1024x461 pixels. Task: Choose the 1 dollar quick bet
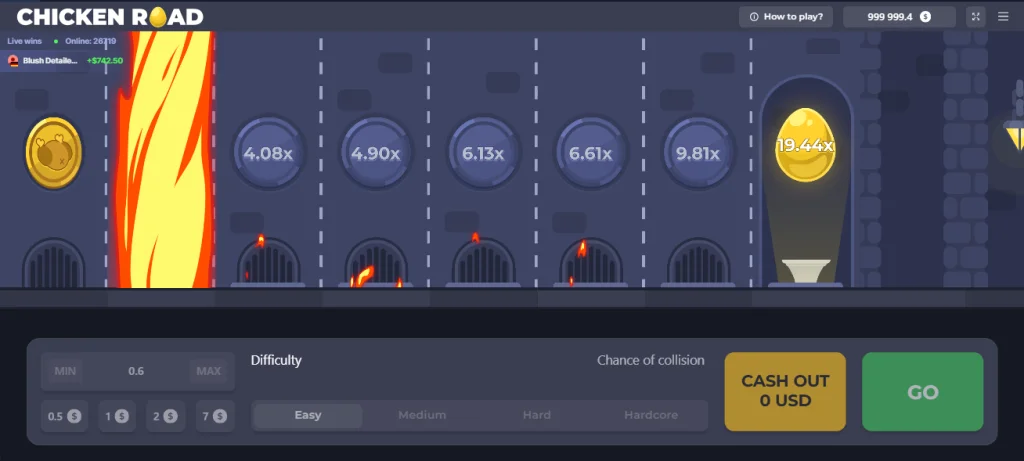coord(118,416)
